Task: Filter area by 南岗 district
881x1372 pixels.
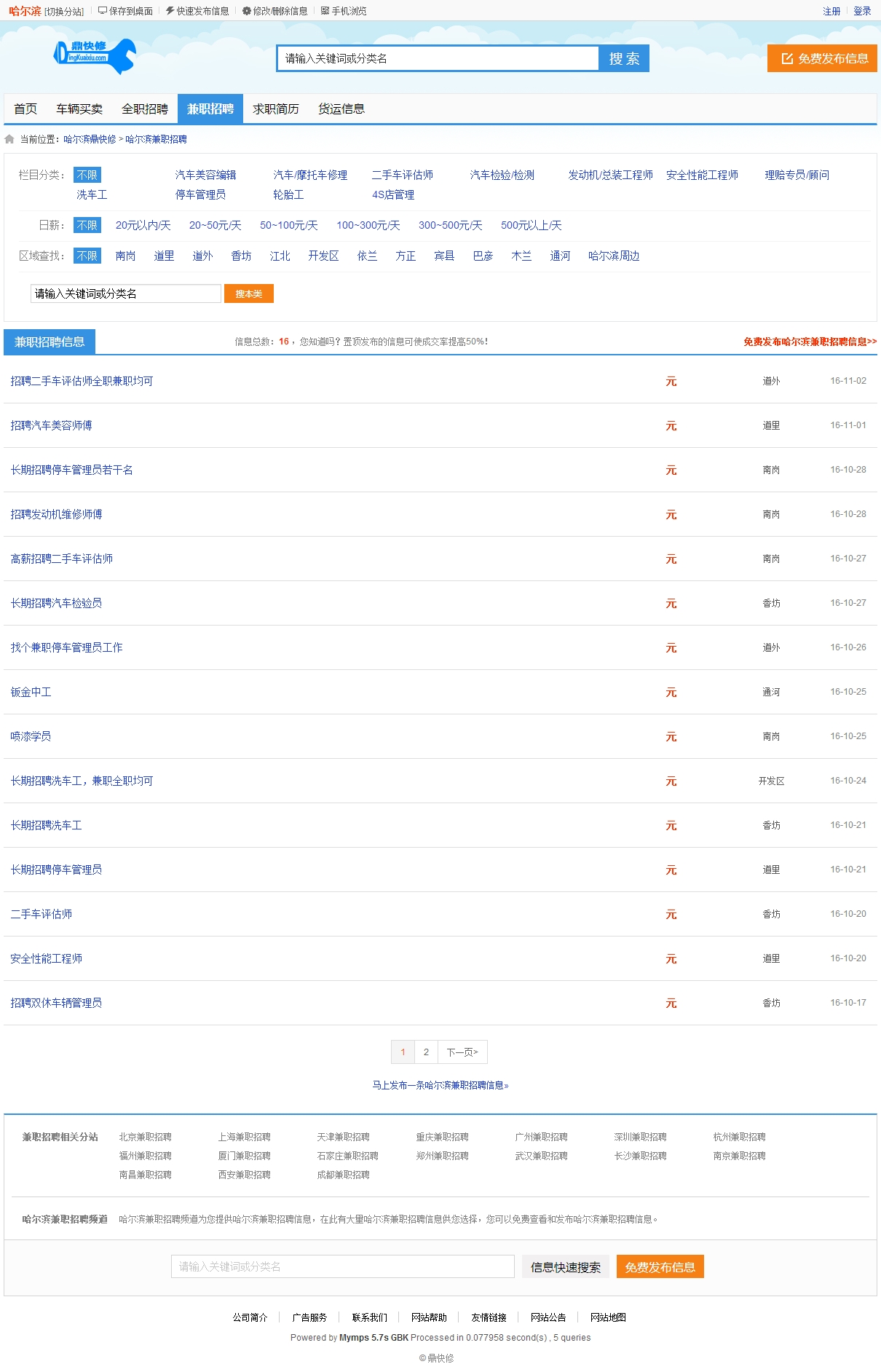Action: (x=125, y=256)
